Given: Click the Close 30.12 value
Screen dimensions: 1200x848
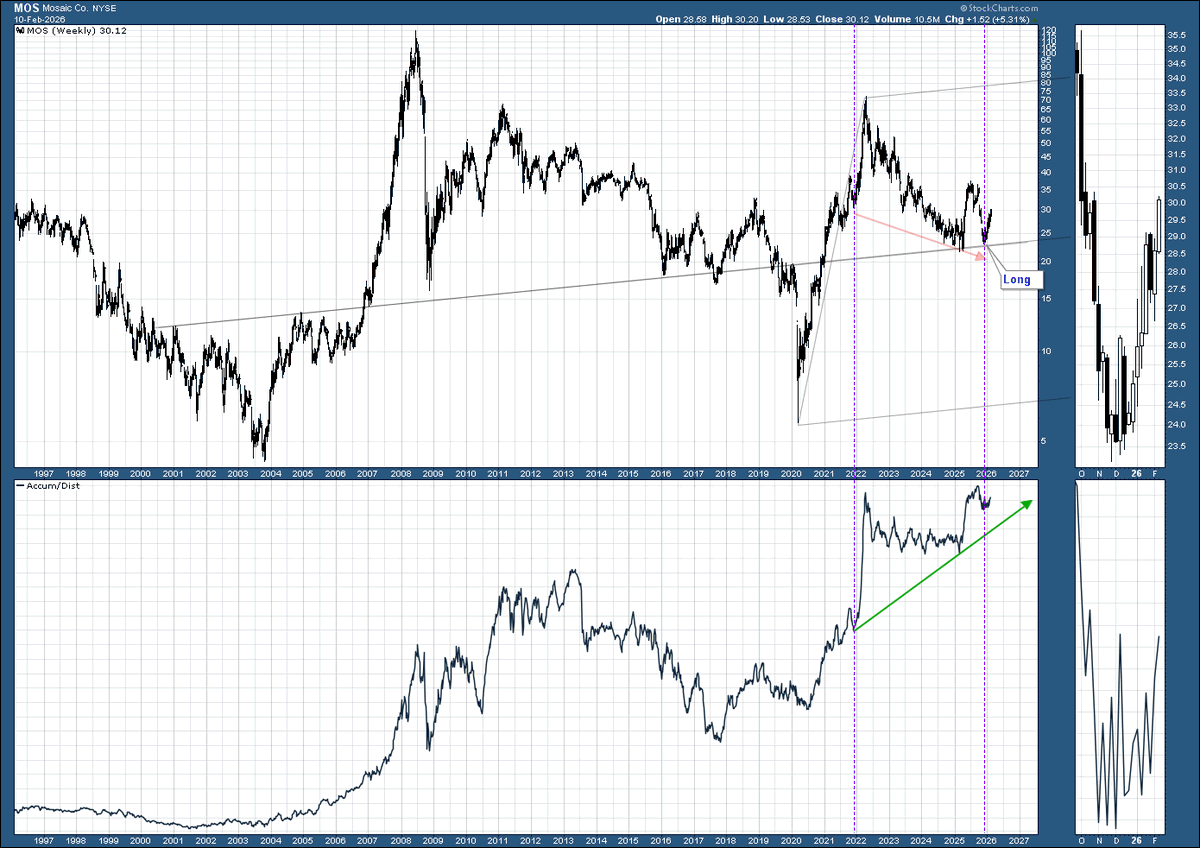Looking at the screenshot, I should [842, 19].
